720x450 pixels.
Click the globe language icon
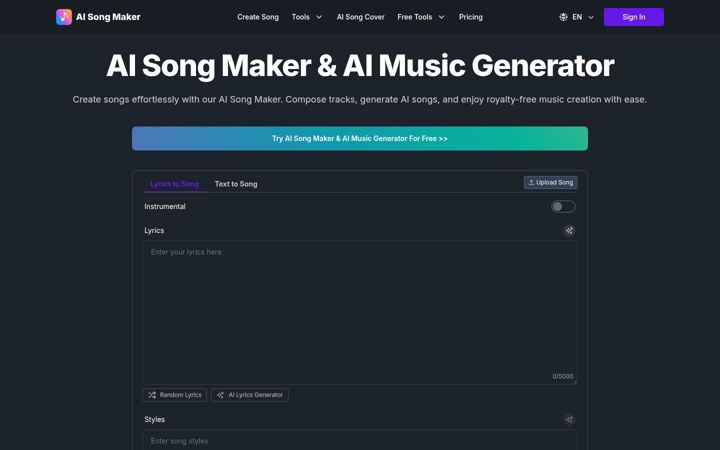(563, 17)
